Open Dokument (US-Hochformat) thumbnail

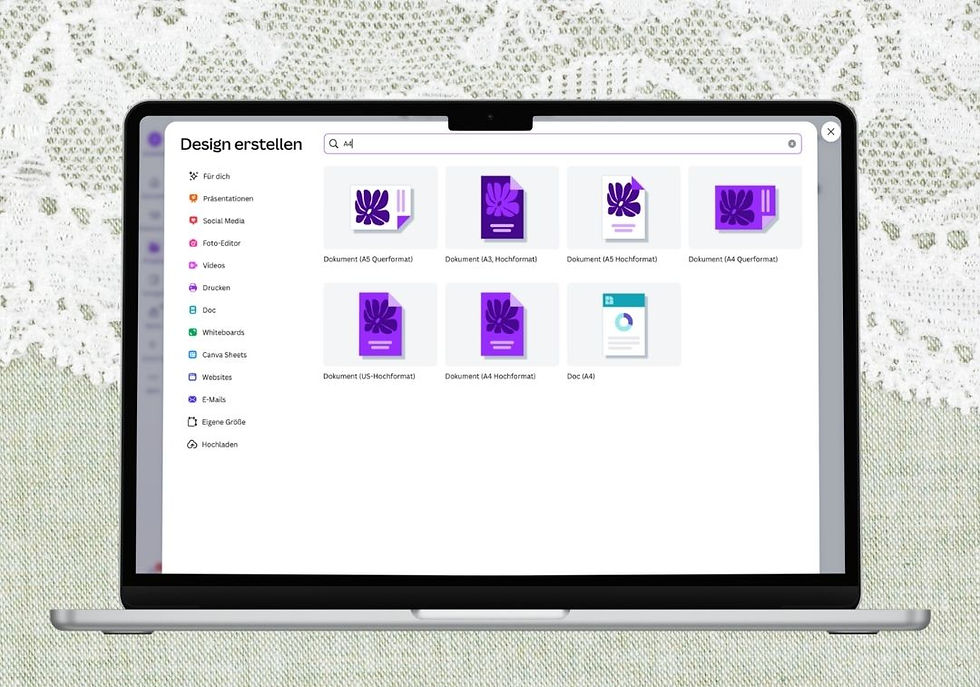(x=381, y=324)
